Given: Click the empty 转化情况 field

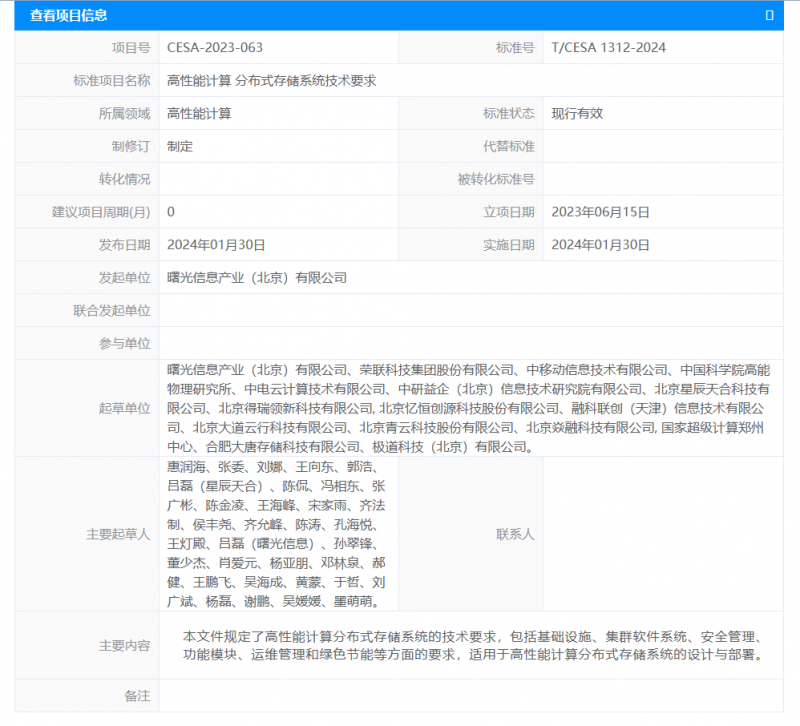Looking at the screenshot, I should pyautogui.click(x=278, y=179).
